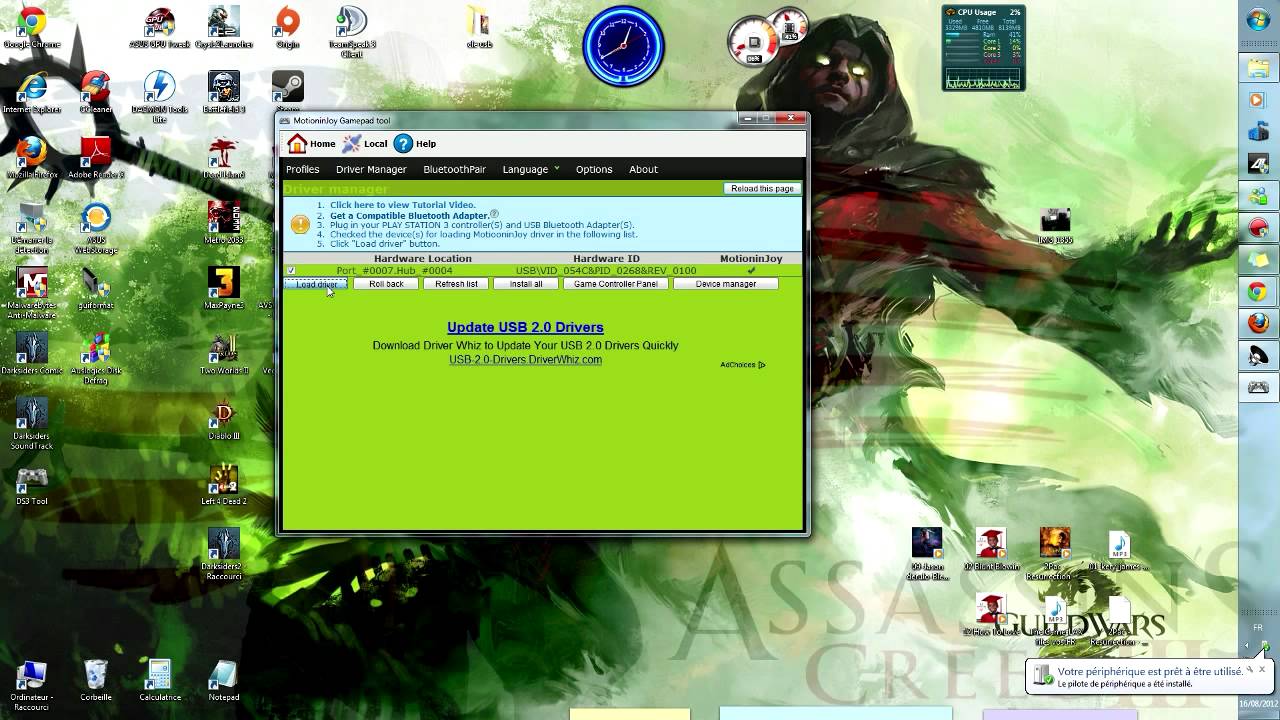Viewport: 1280px width, 720px height.
Task: Click the Windows Start orb
Action: tap(1257, 21)
